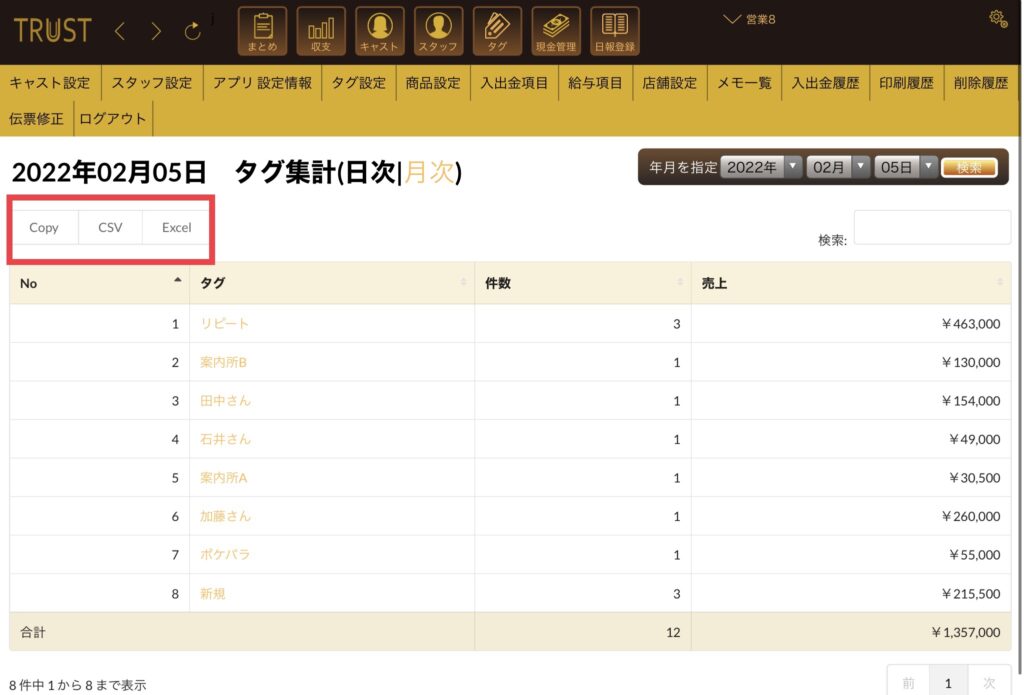Switch to 月次 monthly view

(430, 172)
